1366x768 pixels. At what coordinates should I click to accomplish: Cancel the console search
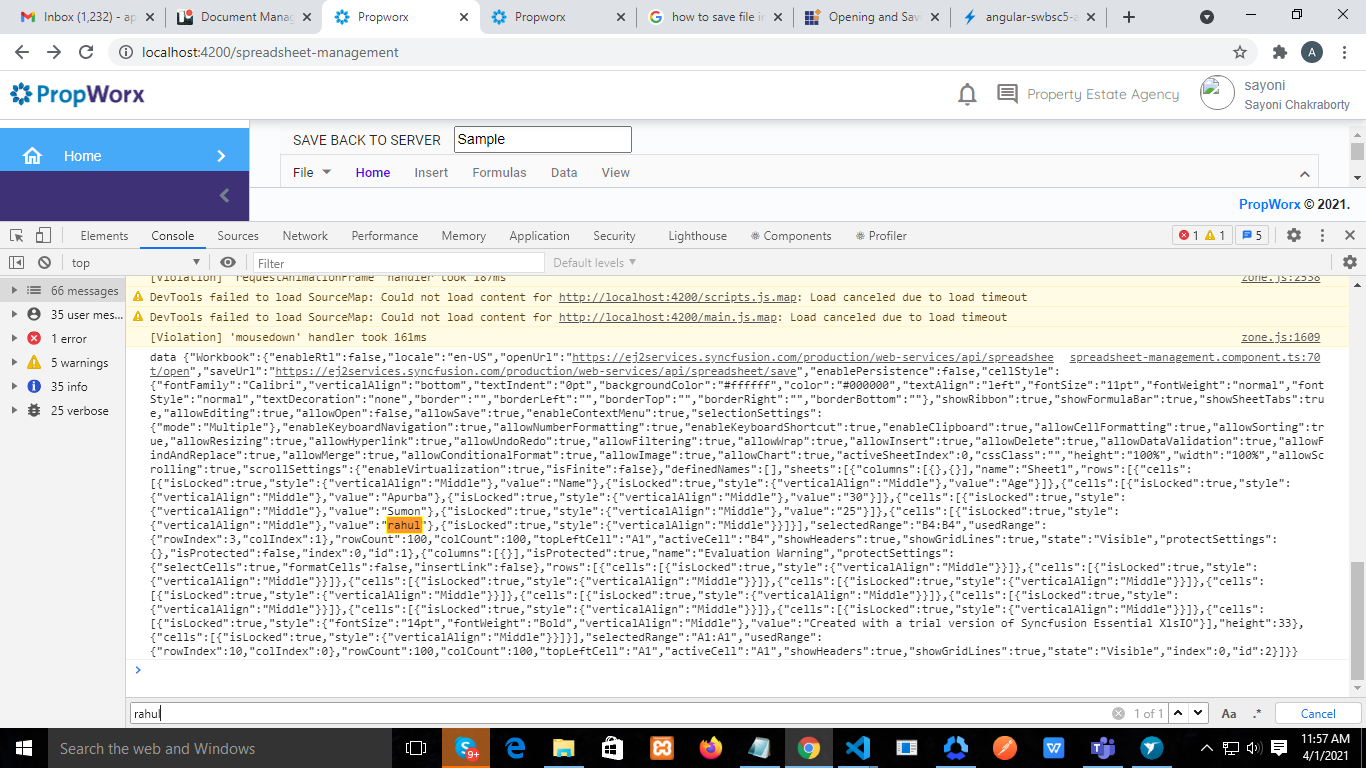pos(1317,714)
